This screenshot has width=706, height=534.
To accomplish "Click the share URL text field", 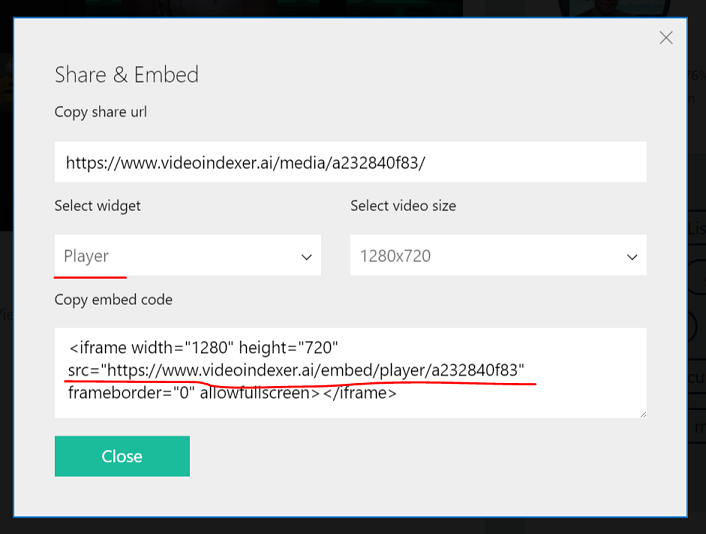I will (351, 162).
